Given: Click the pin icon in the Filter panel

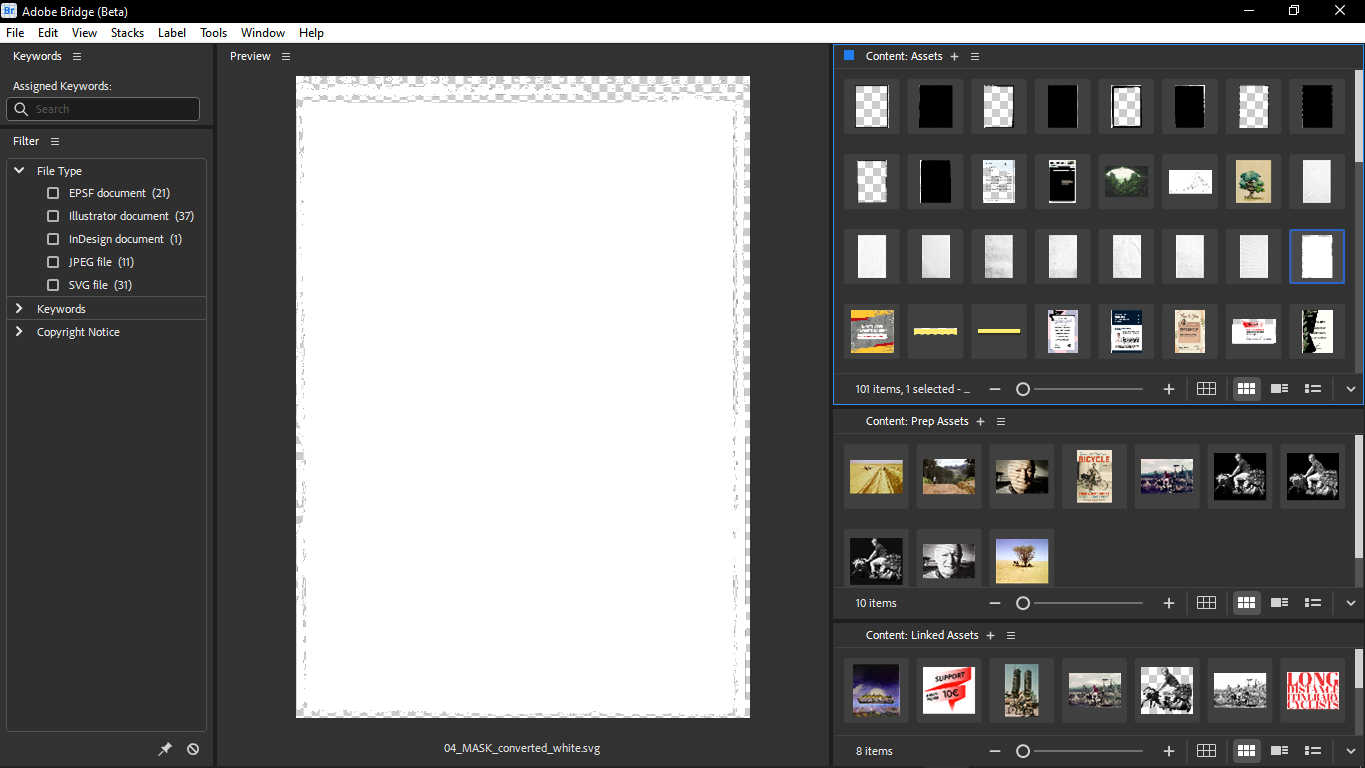Looking at the screenshot, I should tap(166, 748).
